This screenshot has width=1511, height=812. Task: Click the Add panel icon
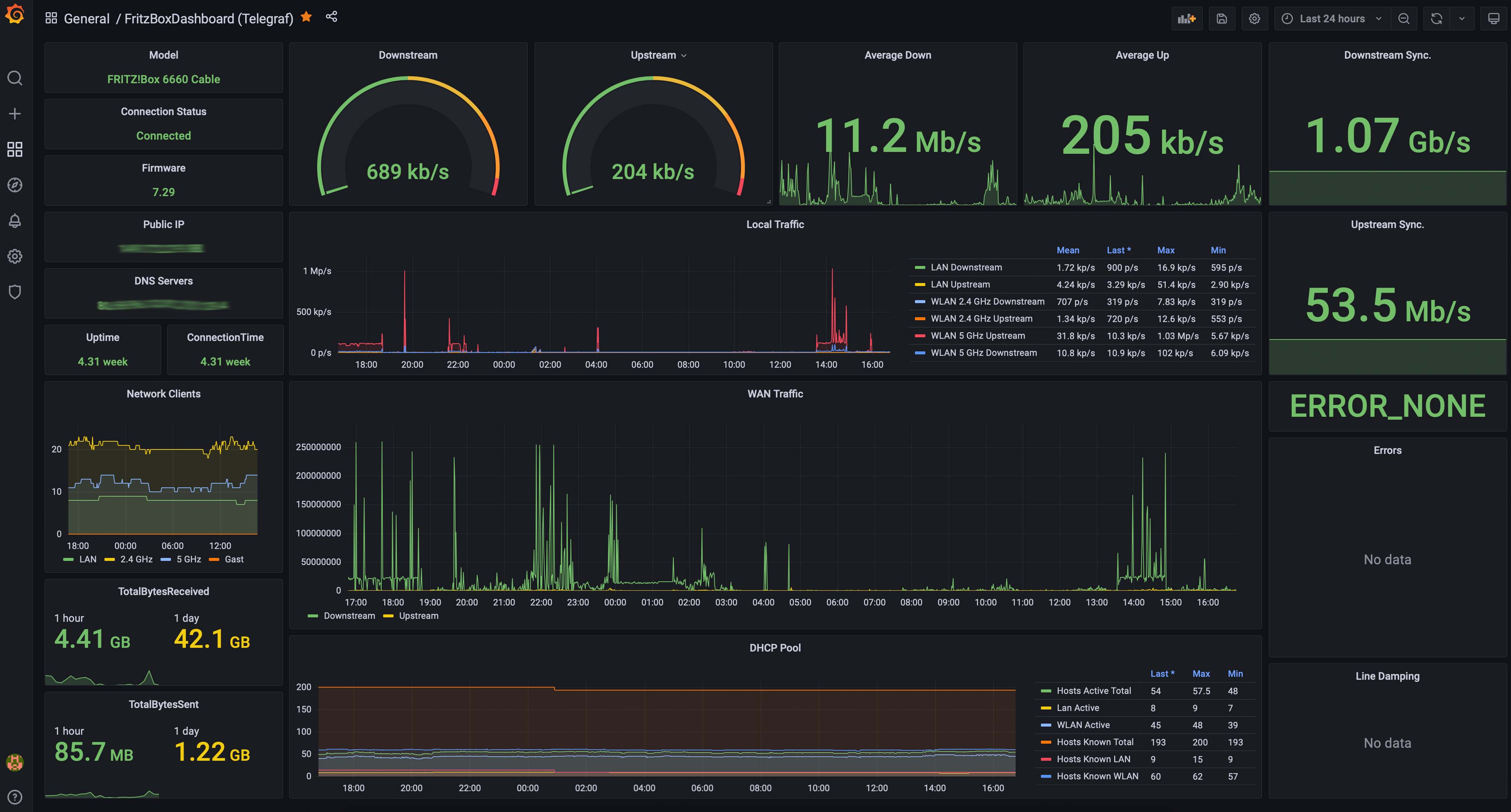point(1187,18)
